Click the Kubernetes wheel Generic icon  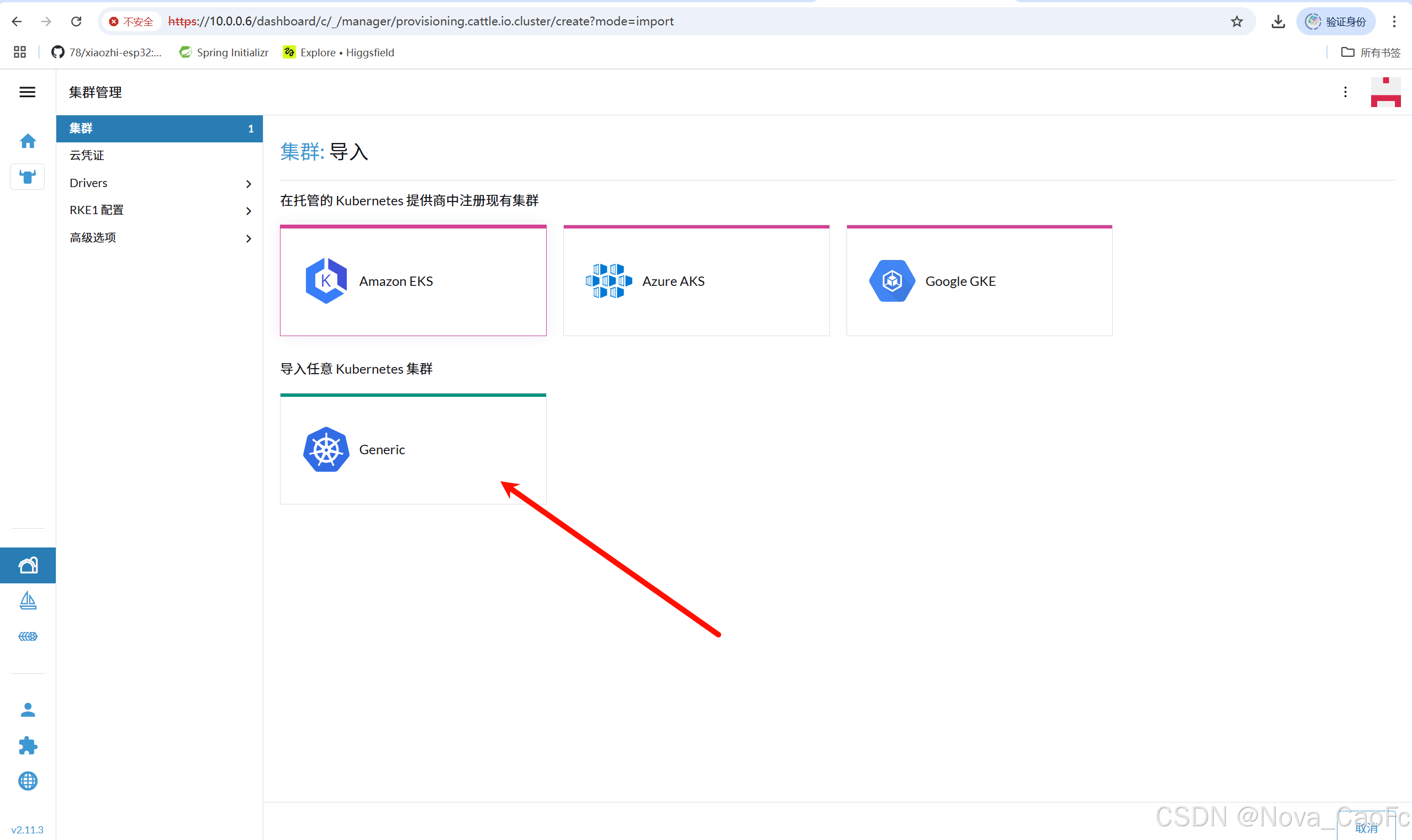pos(326,449)
